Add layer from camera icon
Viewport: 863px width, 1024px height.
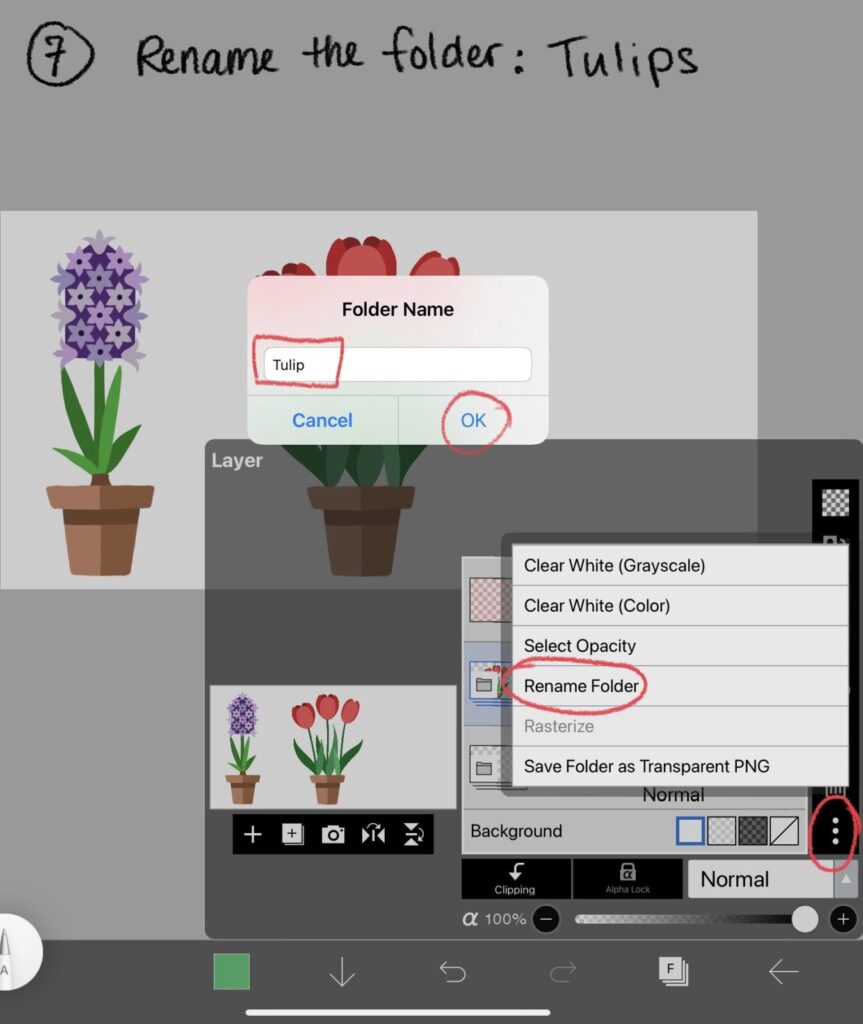tap(333, 834)
